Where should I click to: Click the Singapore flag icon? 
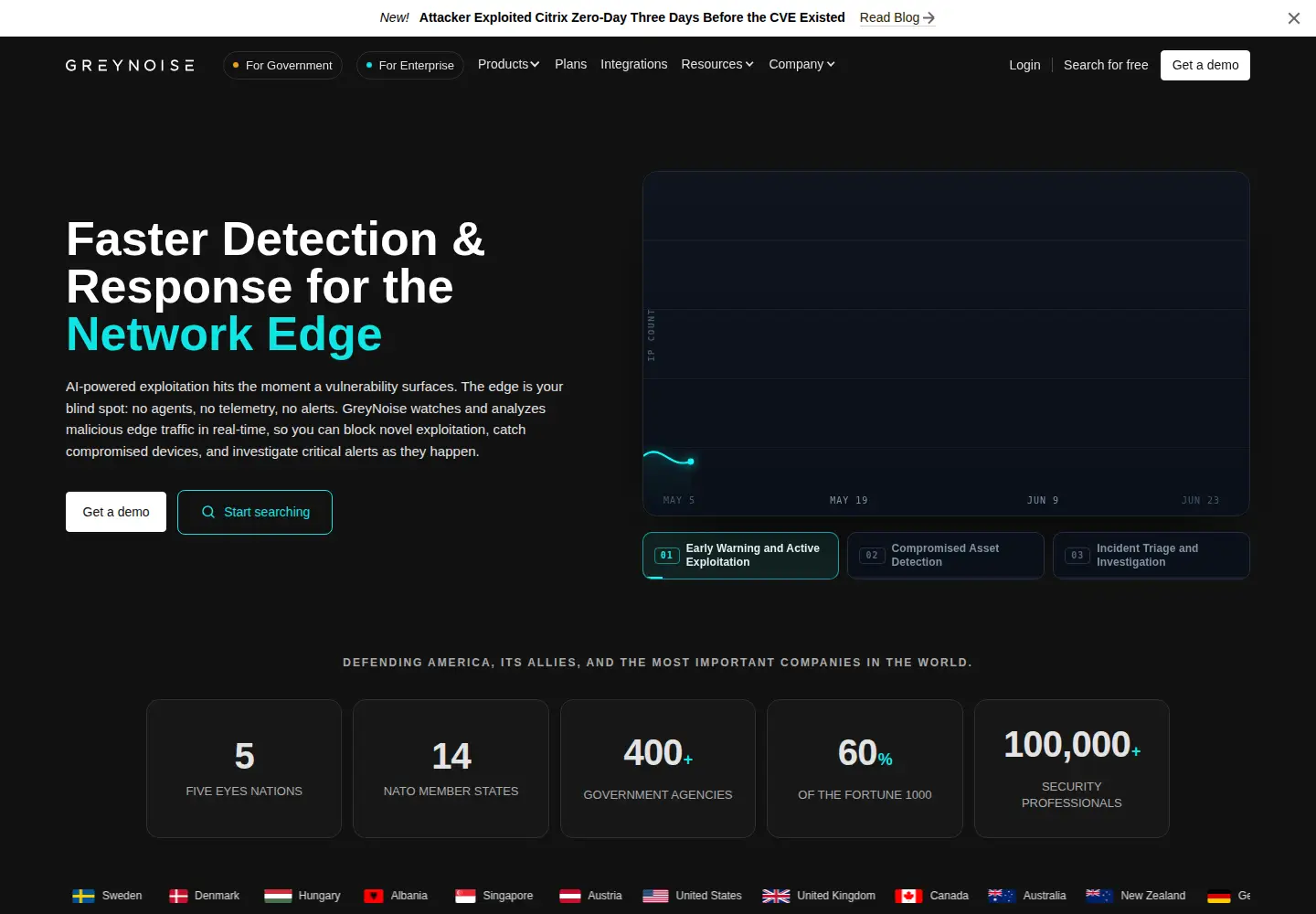pyautogui.click(x=465, y=896)
